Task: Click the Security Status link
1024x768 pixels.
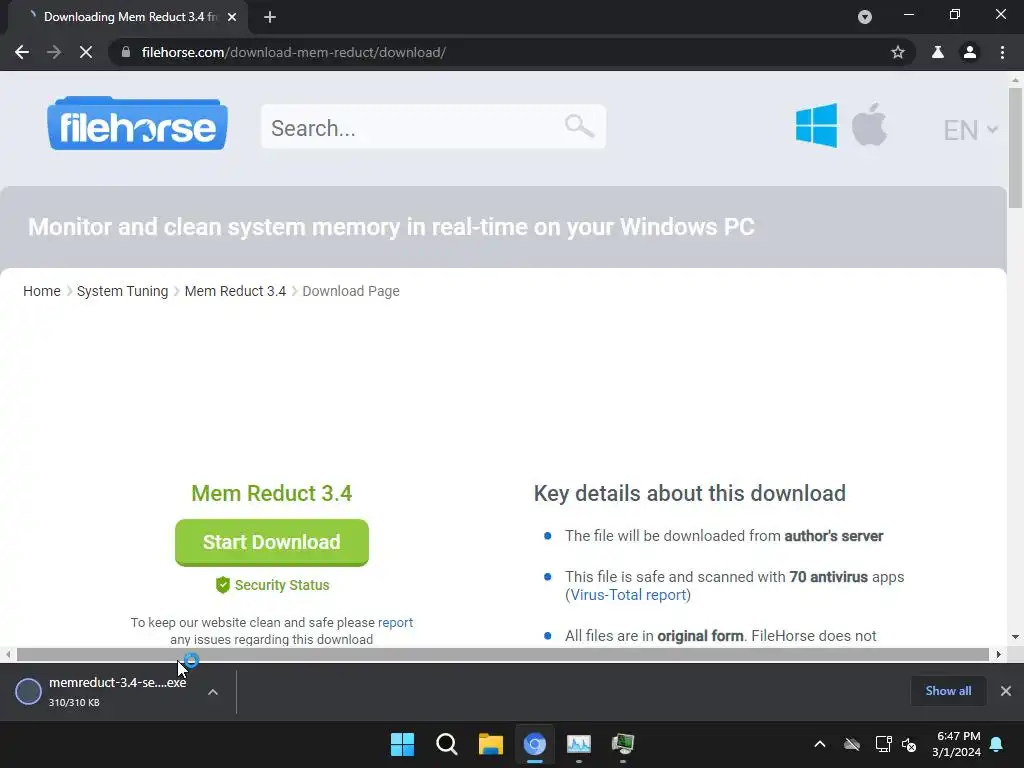Action: coord(281,585)
